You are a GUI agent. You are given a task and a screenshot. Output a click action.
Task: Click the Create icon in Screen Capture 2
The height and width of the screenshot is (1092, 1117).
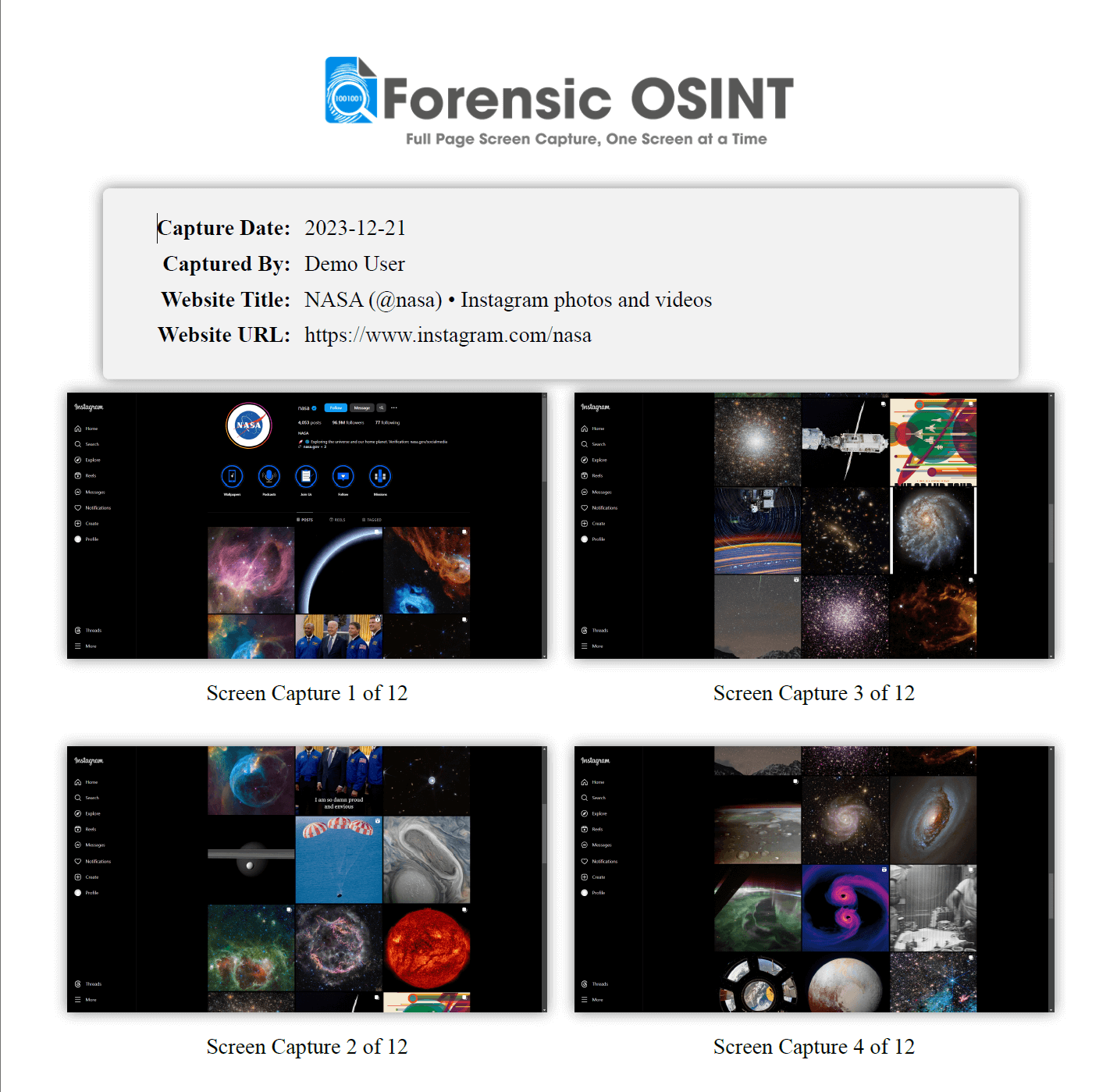click(x=77, y=877)
